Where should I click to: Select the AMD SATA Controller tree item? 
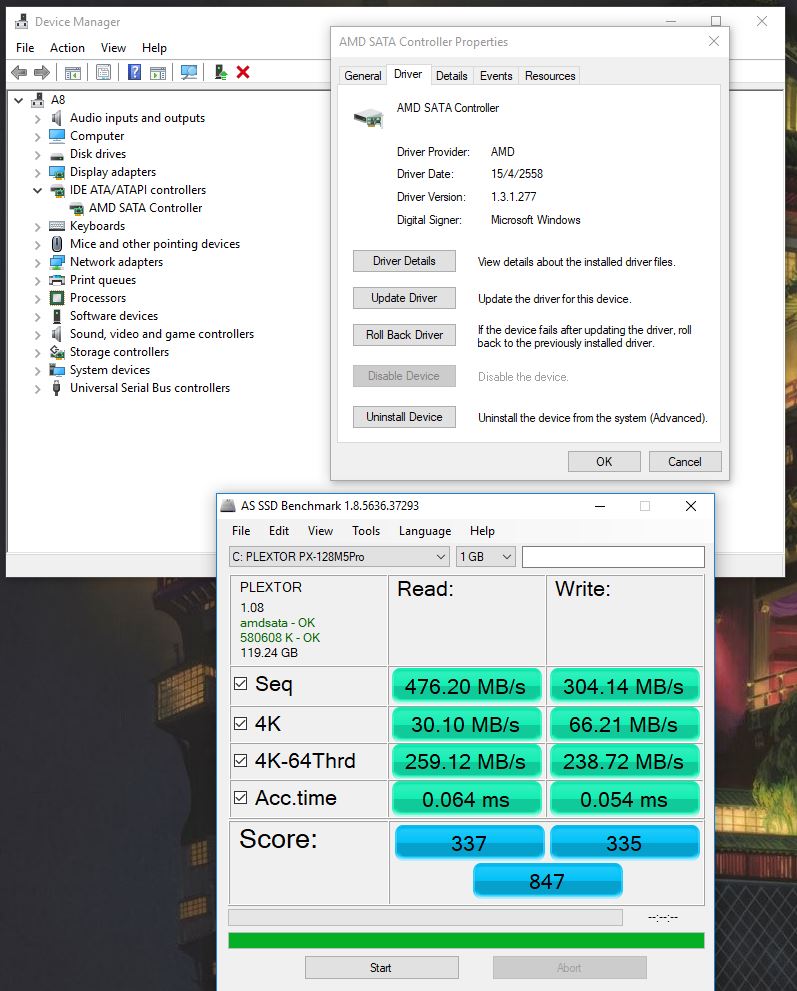click(145, 208)
